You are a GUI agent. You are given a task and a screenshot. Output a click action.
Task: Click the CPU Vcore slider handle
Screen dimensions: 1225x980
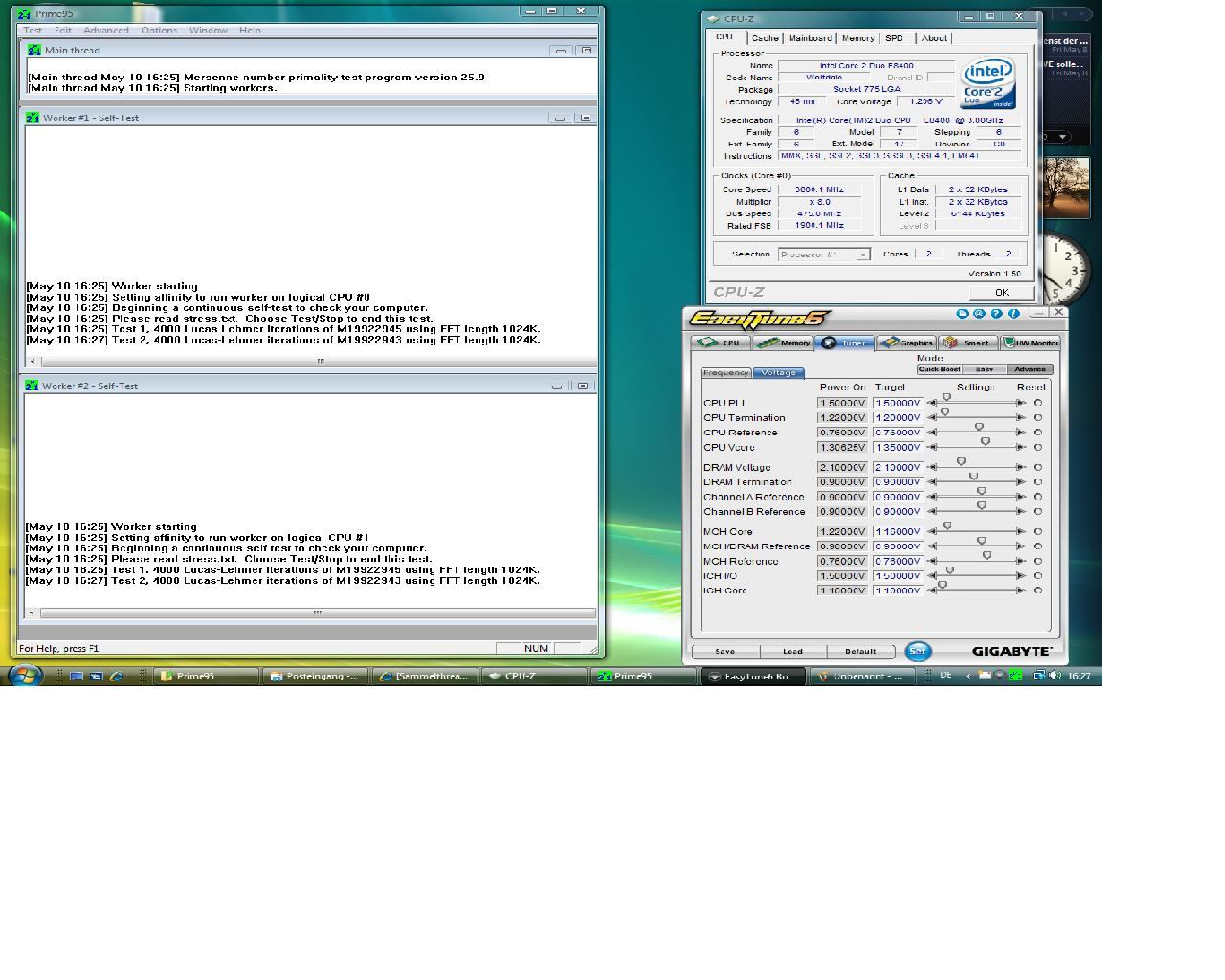tap(986, 441)
